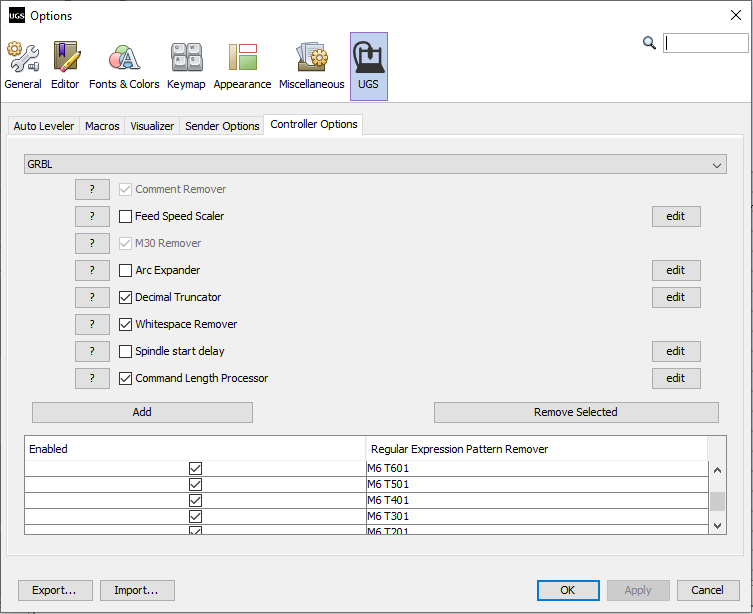The image size is (753, 614).
Task: Select the M6 T401 pattern cell
Action: (x=537, y=500)
